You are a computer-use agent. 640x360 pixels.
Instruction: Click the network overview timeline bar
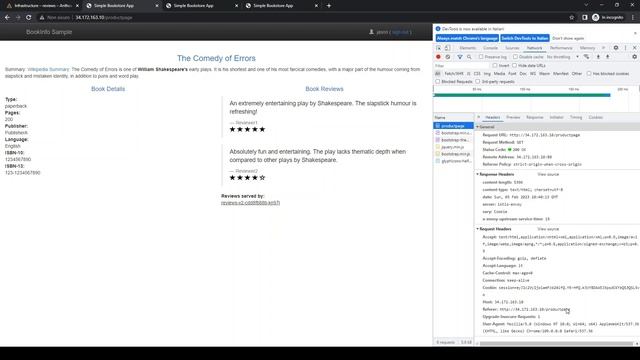tap(522, 95)
